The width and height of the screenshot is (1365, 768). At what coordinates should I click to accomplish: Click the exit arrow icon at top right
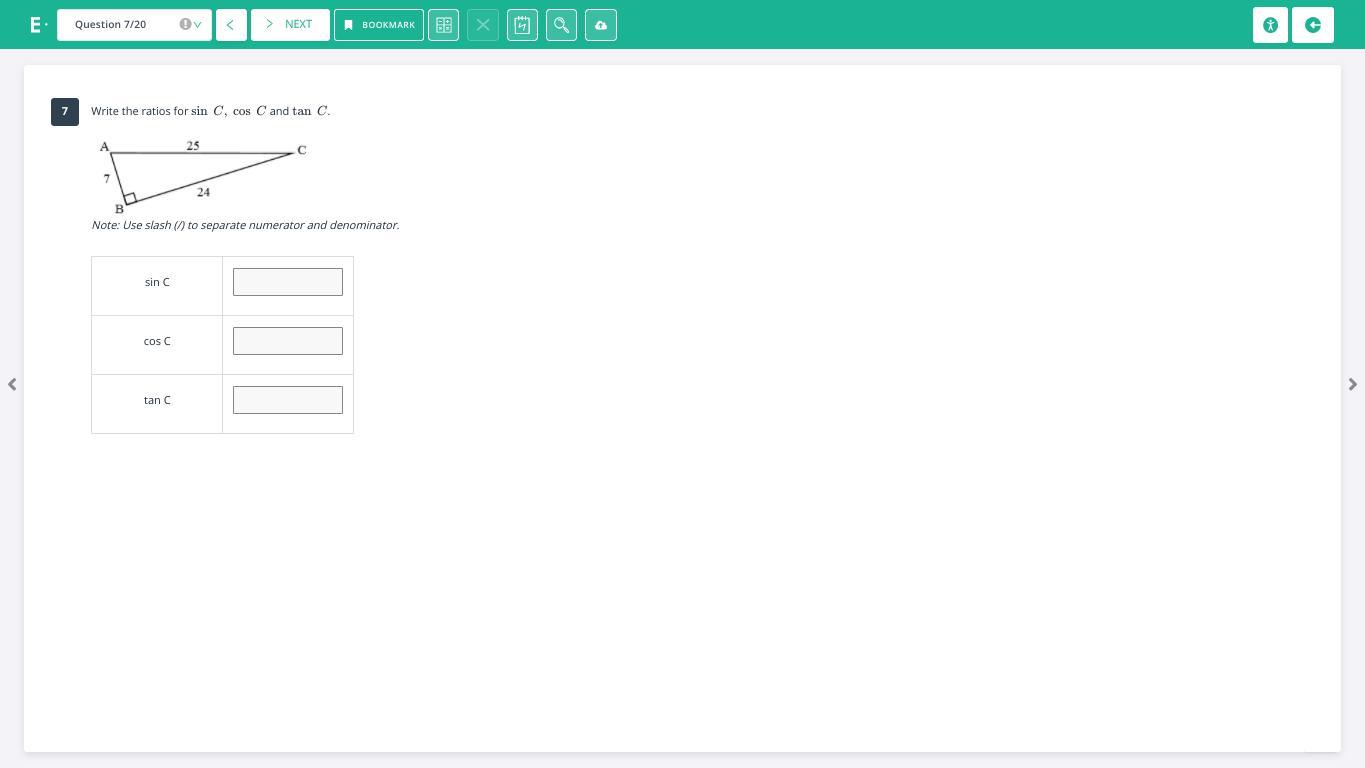click(x=1313, y=25)
